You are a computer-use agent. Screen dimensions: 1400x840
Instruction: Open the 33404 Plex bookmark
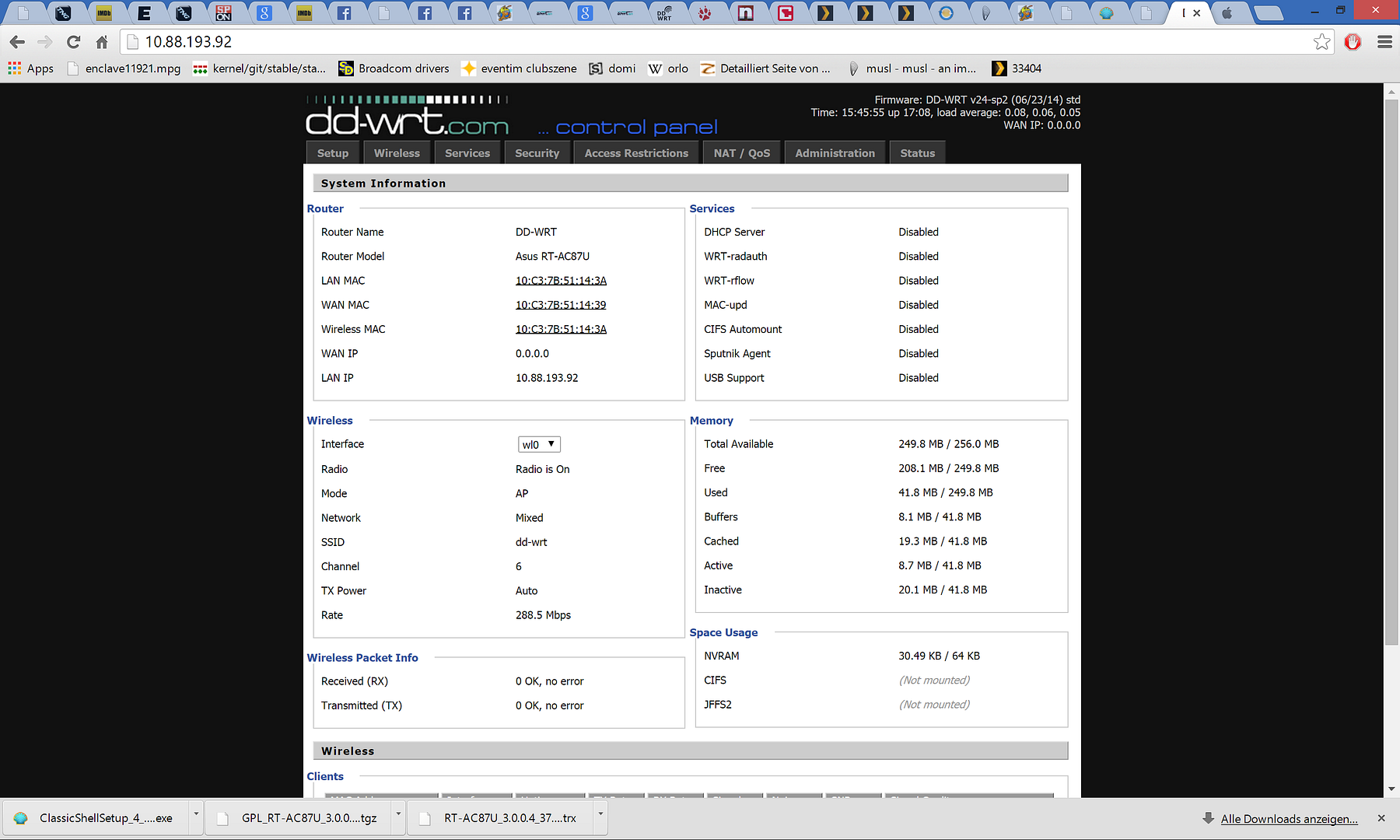click(1017, 68)
